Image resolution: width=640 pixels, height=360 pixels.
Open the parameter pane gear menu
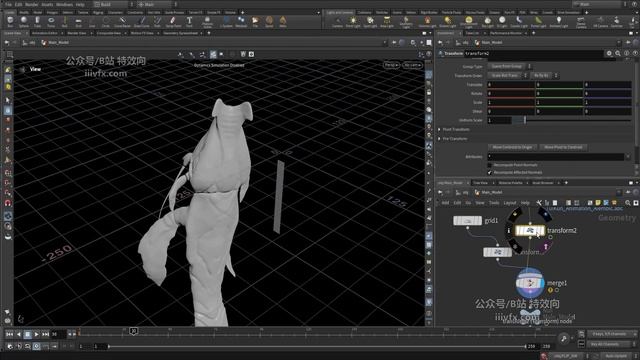coord(609,53)
